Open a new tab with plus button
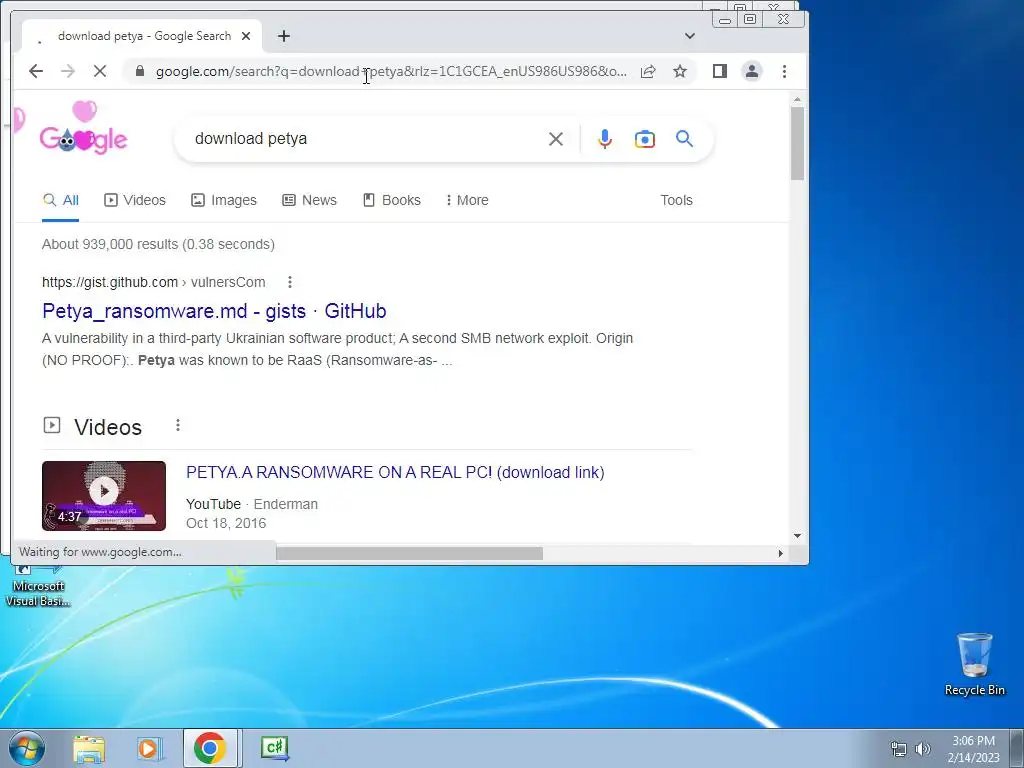The image size is (1024, 768). click(283, 36)
